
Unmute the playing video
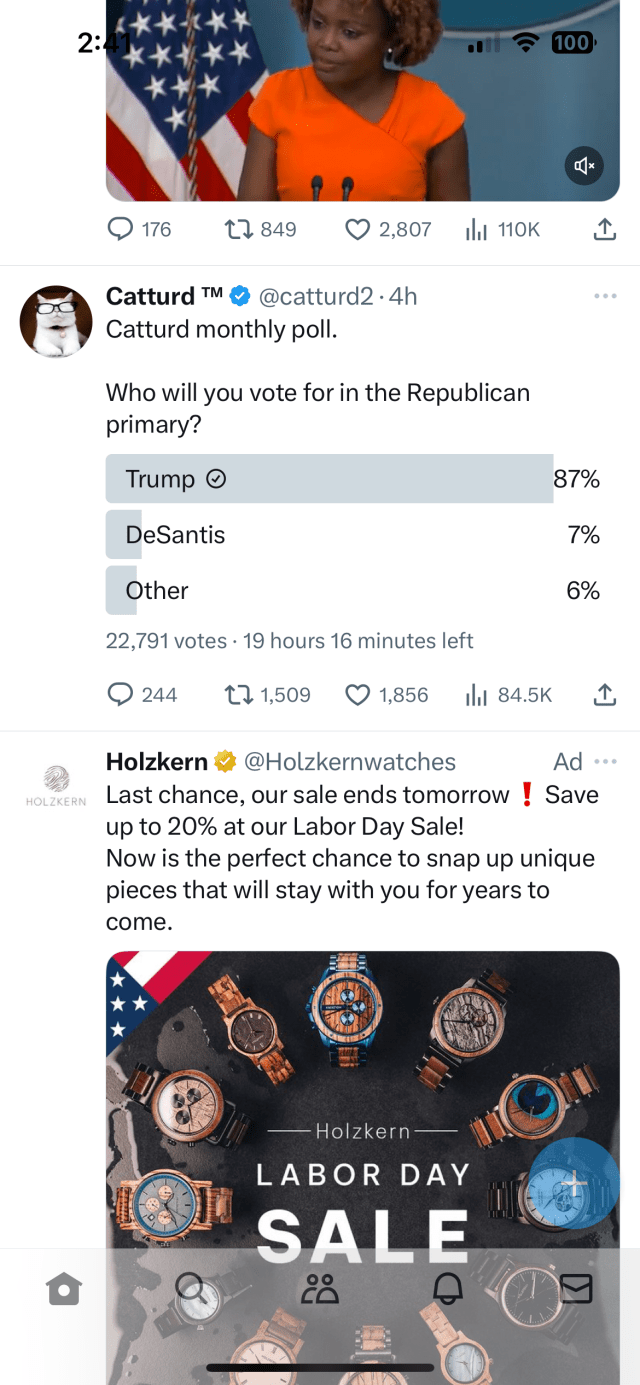click(x=584, y=167)
